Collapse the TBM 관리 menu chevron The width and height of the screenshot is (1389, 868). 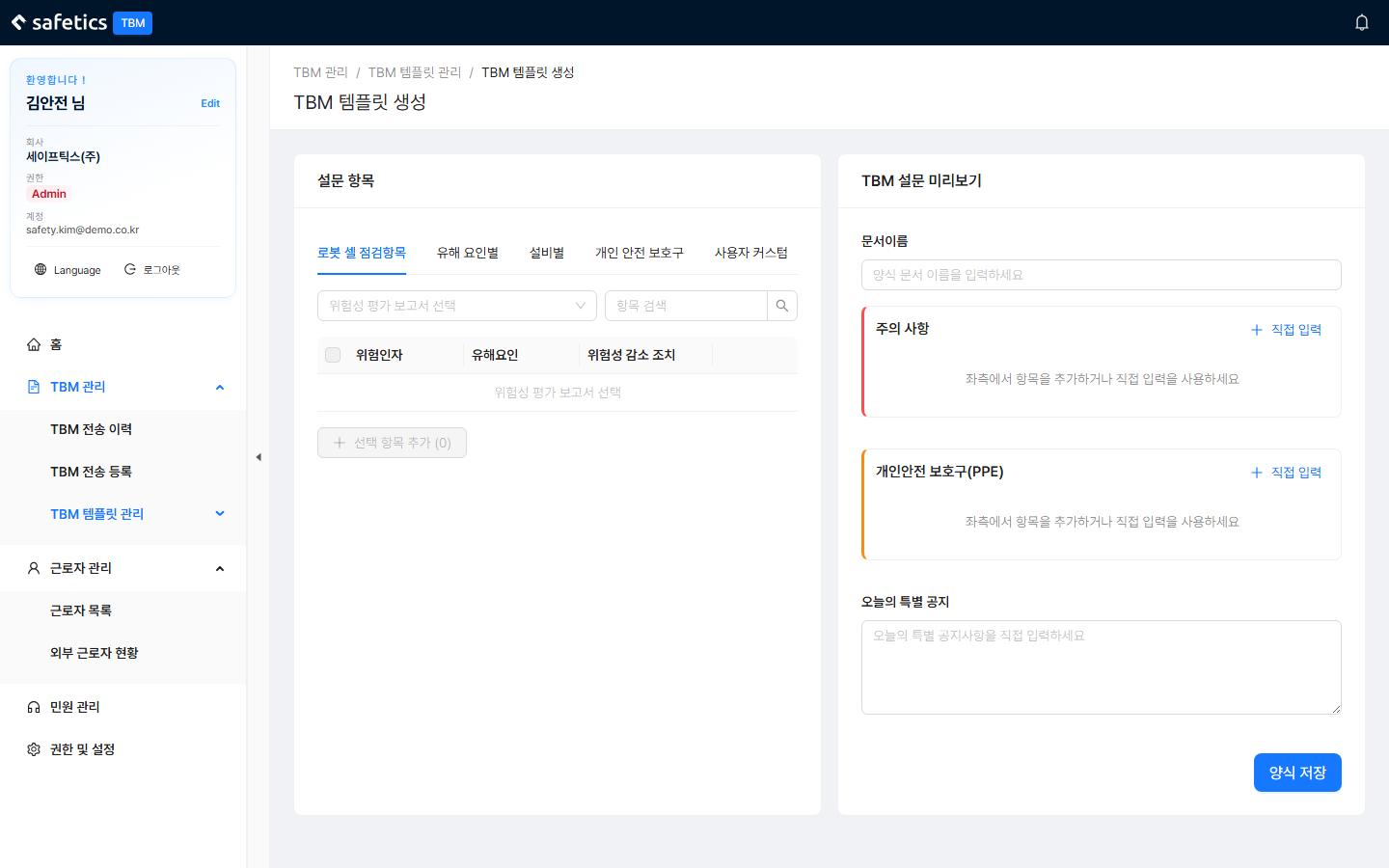220,387
